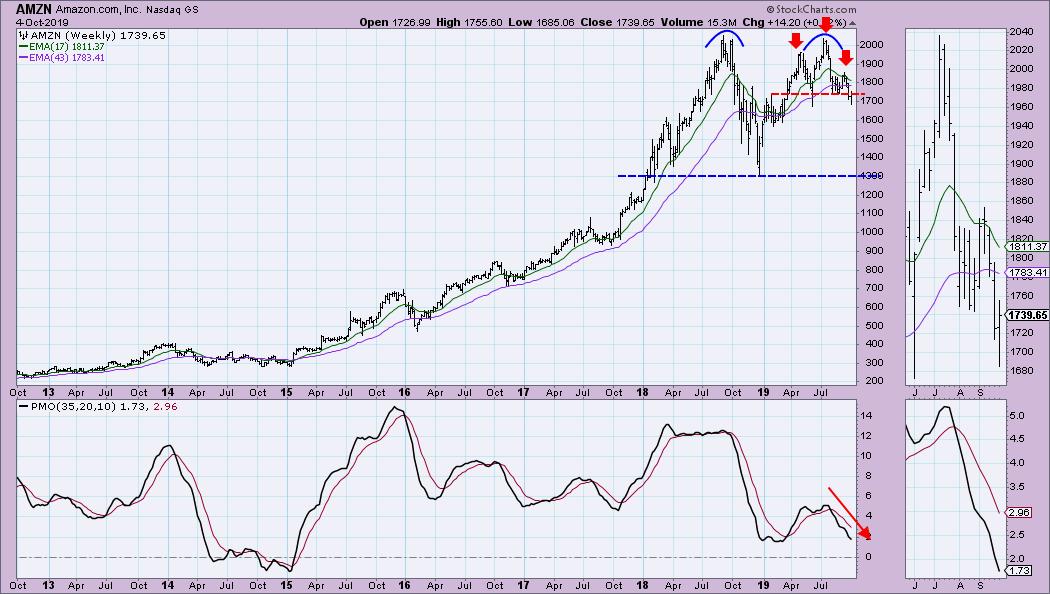
Task: Click the boxed 1811.37 price tag on the zoom panel
Action: coord(1028,246)
